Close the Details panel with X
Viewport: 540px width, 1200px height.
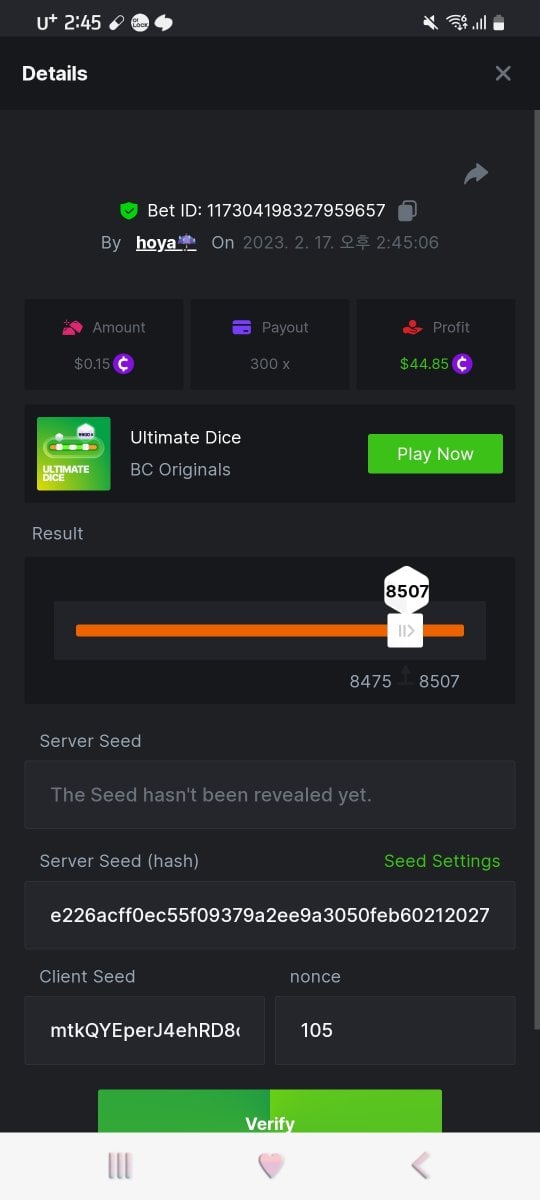tap(503, 73)
